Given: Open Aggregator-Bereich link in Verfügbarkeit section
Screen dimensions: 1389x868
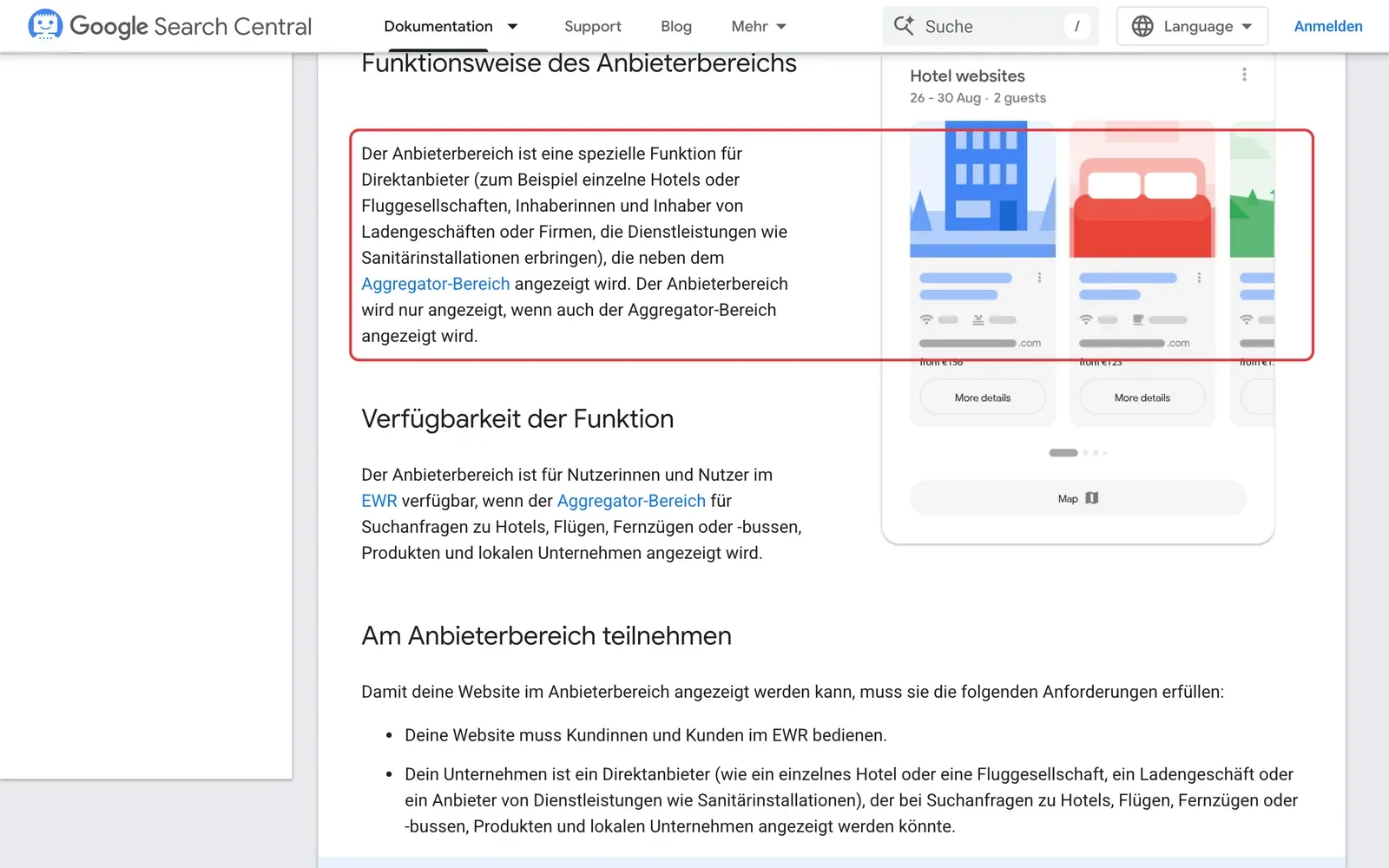Looking at the screenshot, I should pos(631,501).
